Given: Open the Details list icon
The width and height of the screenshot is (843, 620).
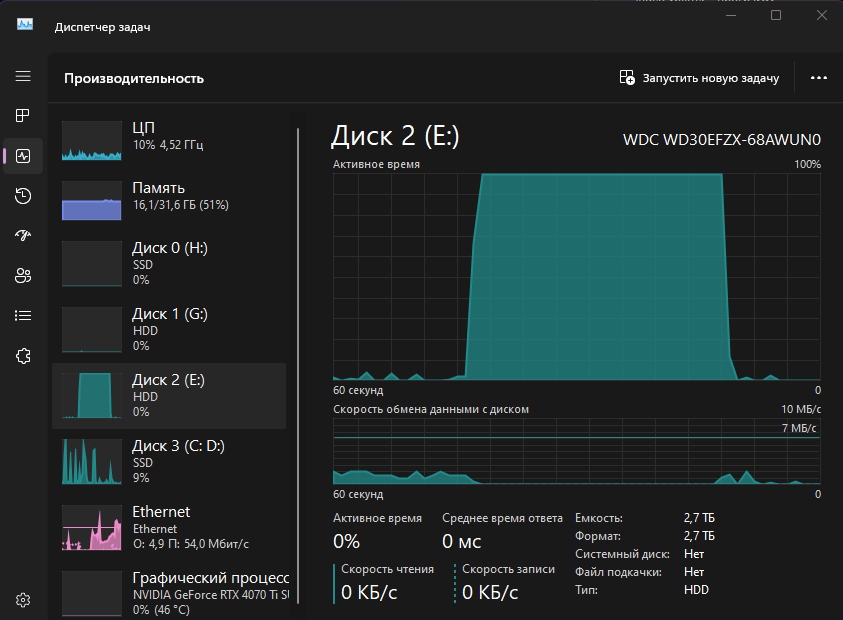Looking at the screenshot, I should click(x=23, y=316).
